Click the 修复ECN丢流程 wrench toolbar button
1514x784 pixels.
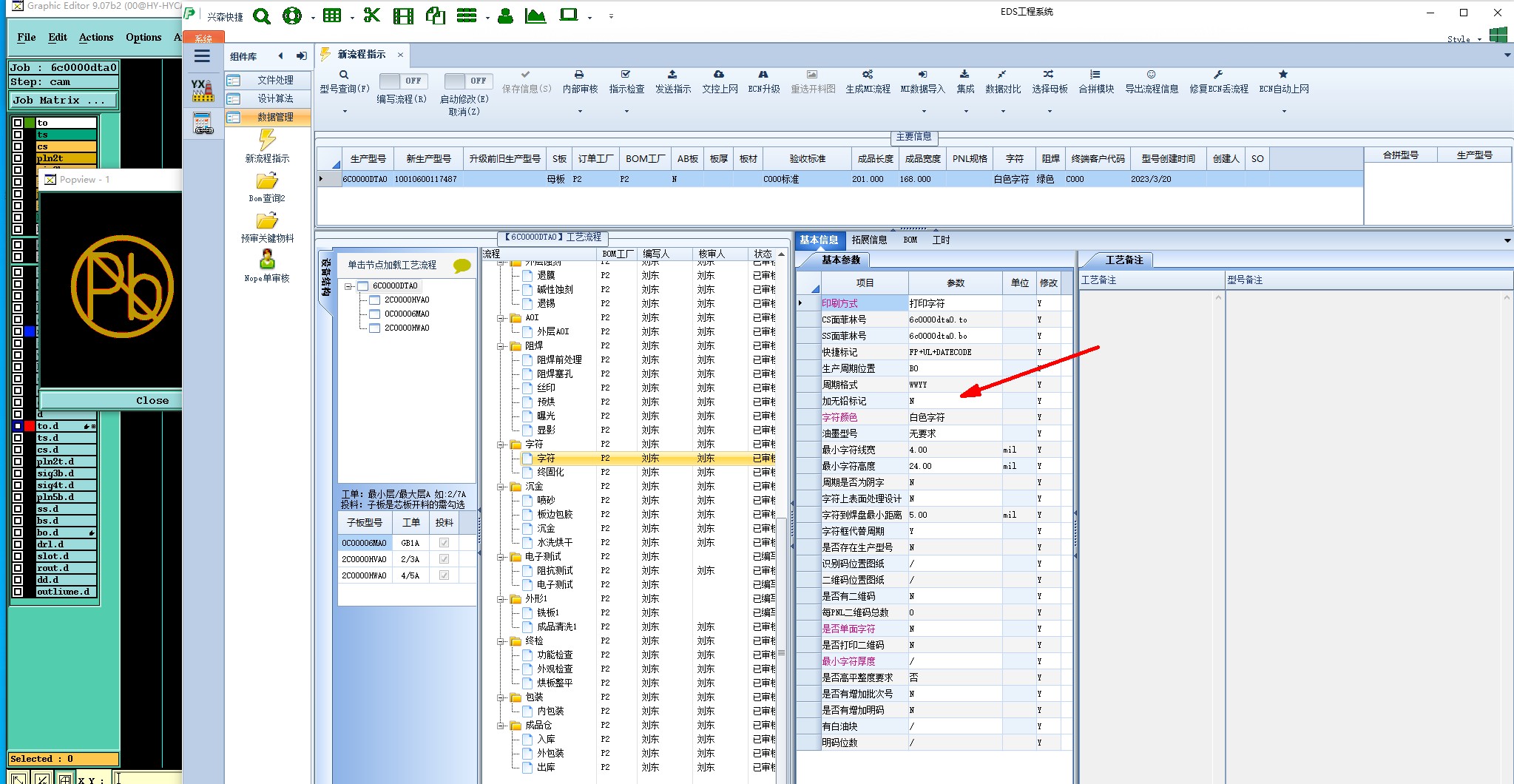click(1219, 81)
